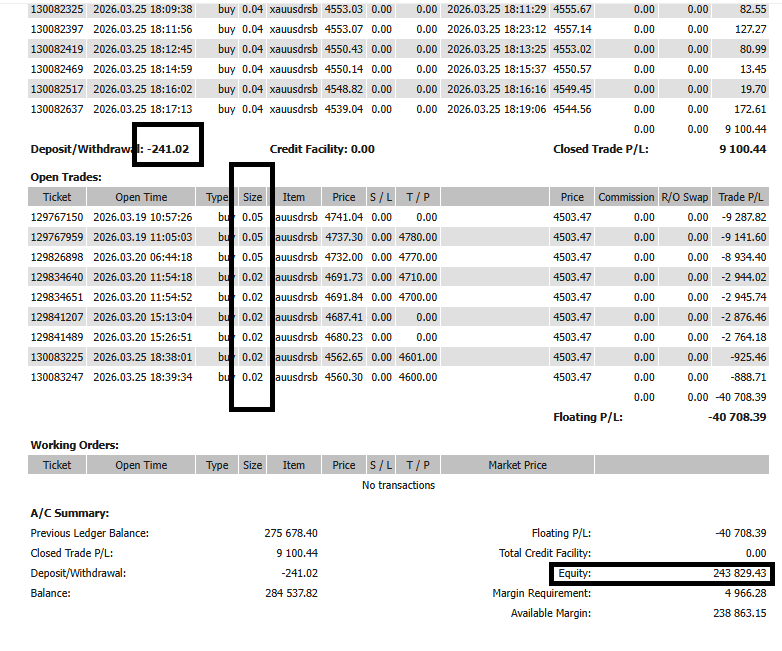Click the Credit Facility: 0.00 label
This screenshot has width=782, height=651.
pos(322,149)
